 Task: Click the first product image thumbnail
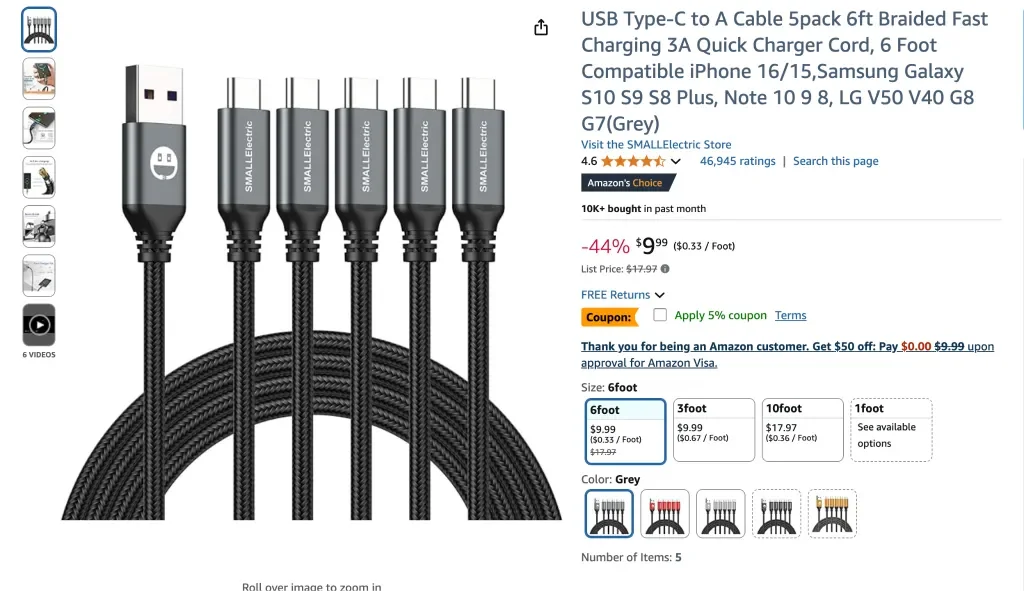[x=38, y=30]
